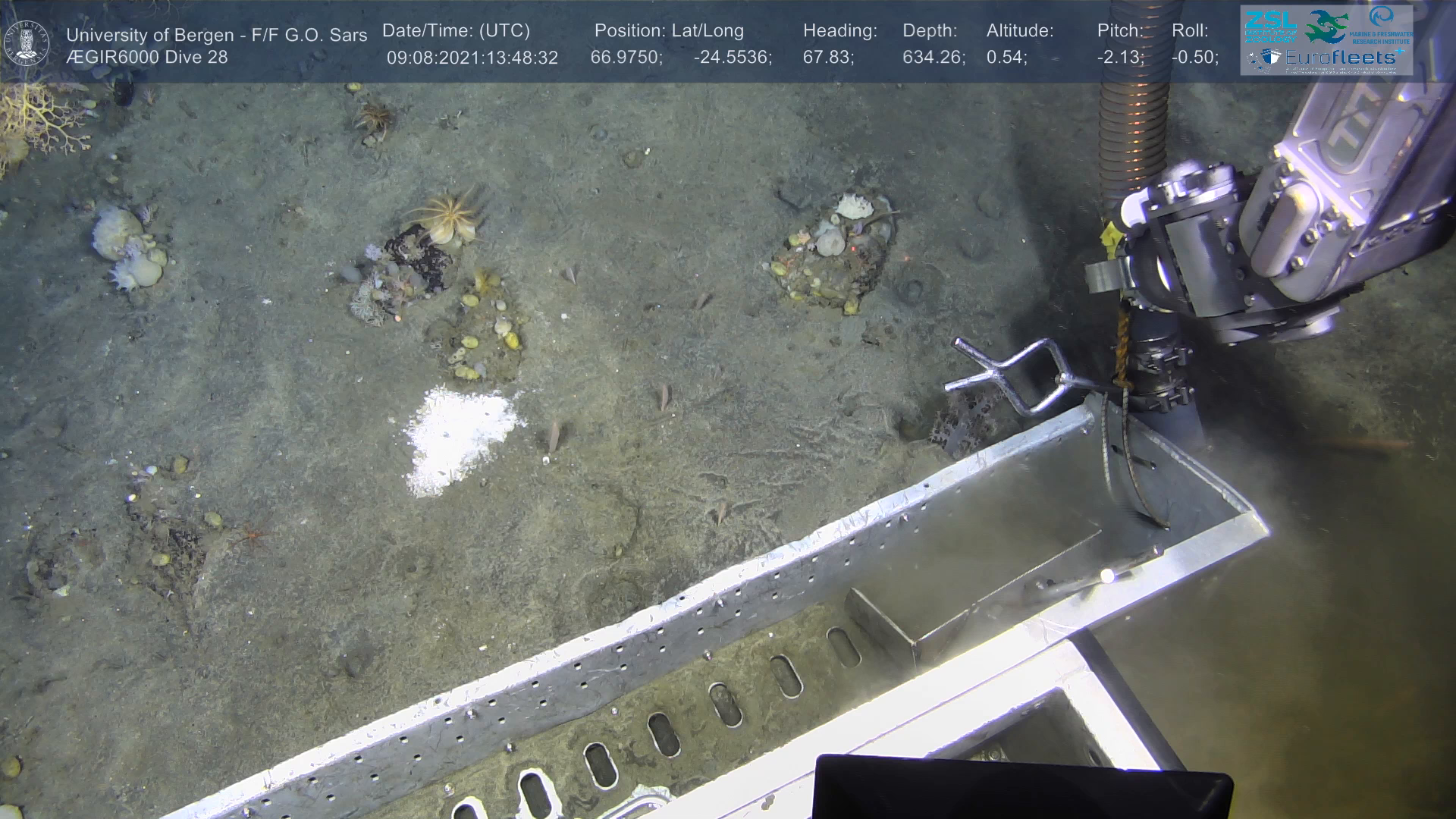Click the Pitch value -2.13
The image size is (1456, 819).
point(1119,58)
